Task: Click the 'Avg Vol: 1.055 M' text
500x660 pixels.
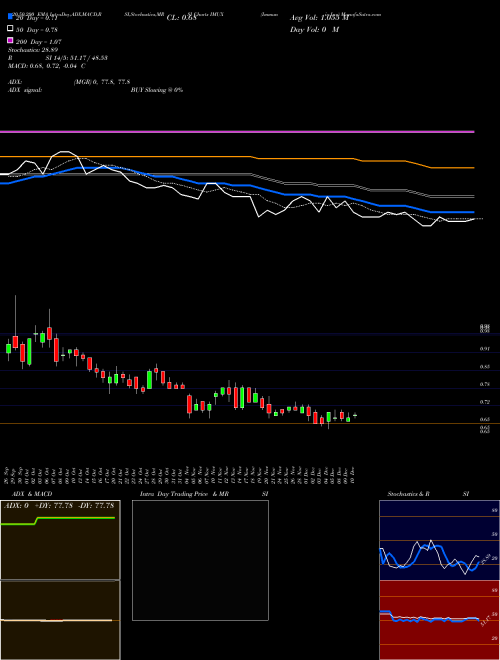Action: tap(319, 18)
